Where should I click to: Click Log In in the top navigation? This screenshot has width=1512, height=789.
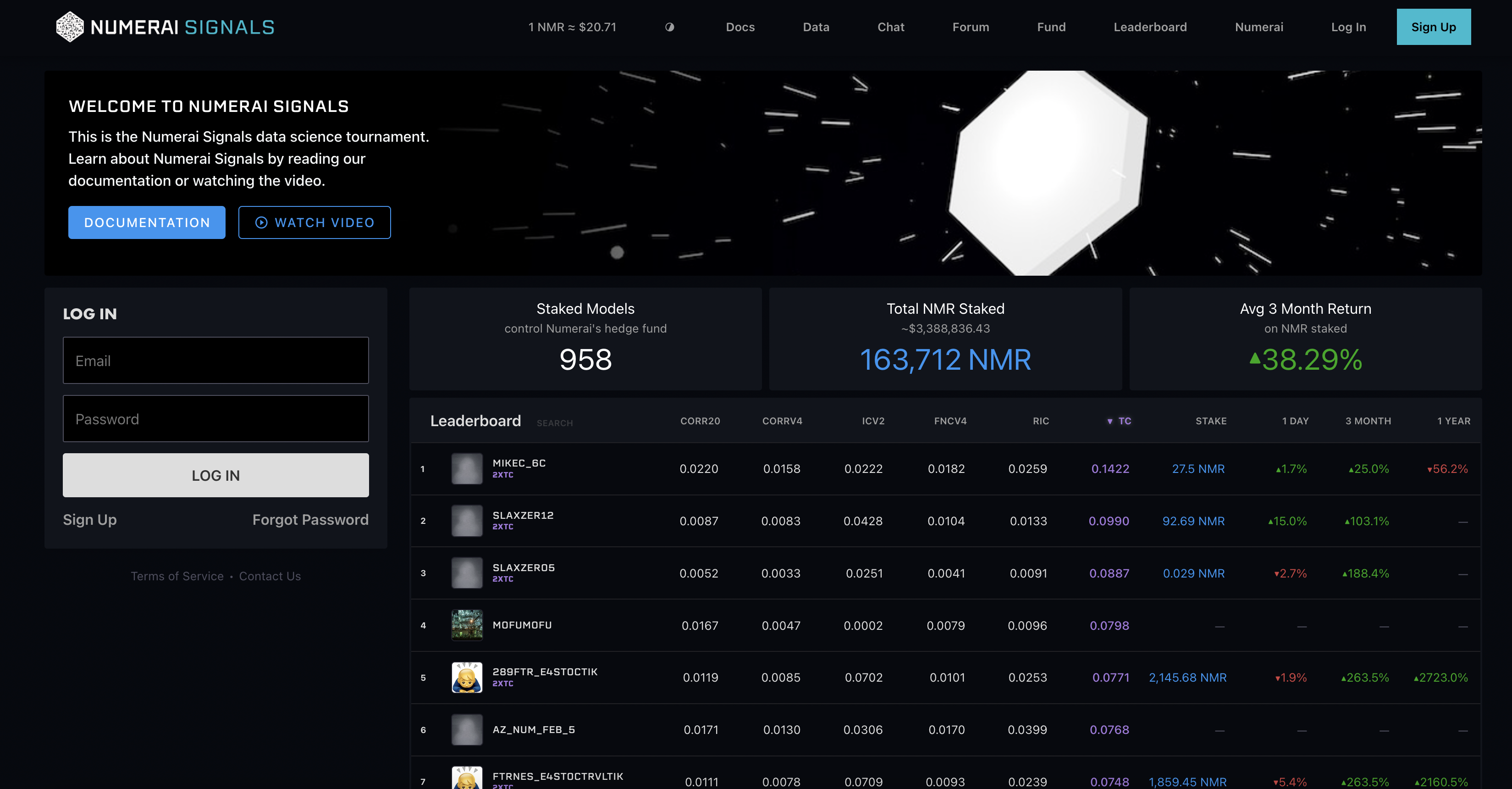click(1348, 27)
